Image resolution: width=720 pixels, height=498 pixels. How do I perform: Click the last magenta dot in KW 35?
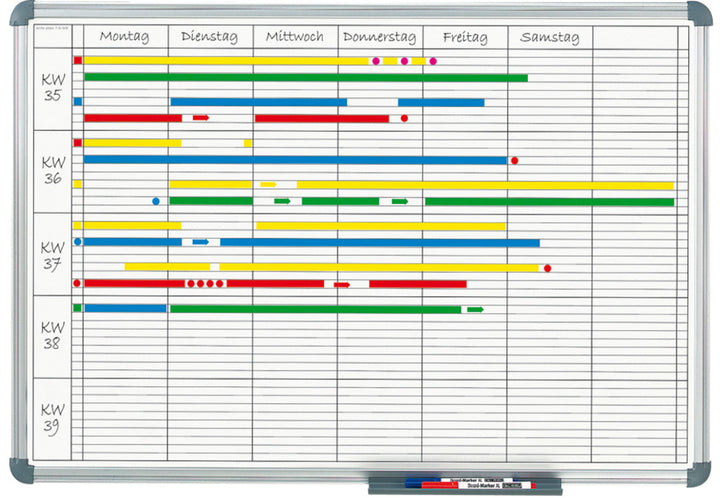(x=433, y=61)
